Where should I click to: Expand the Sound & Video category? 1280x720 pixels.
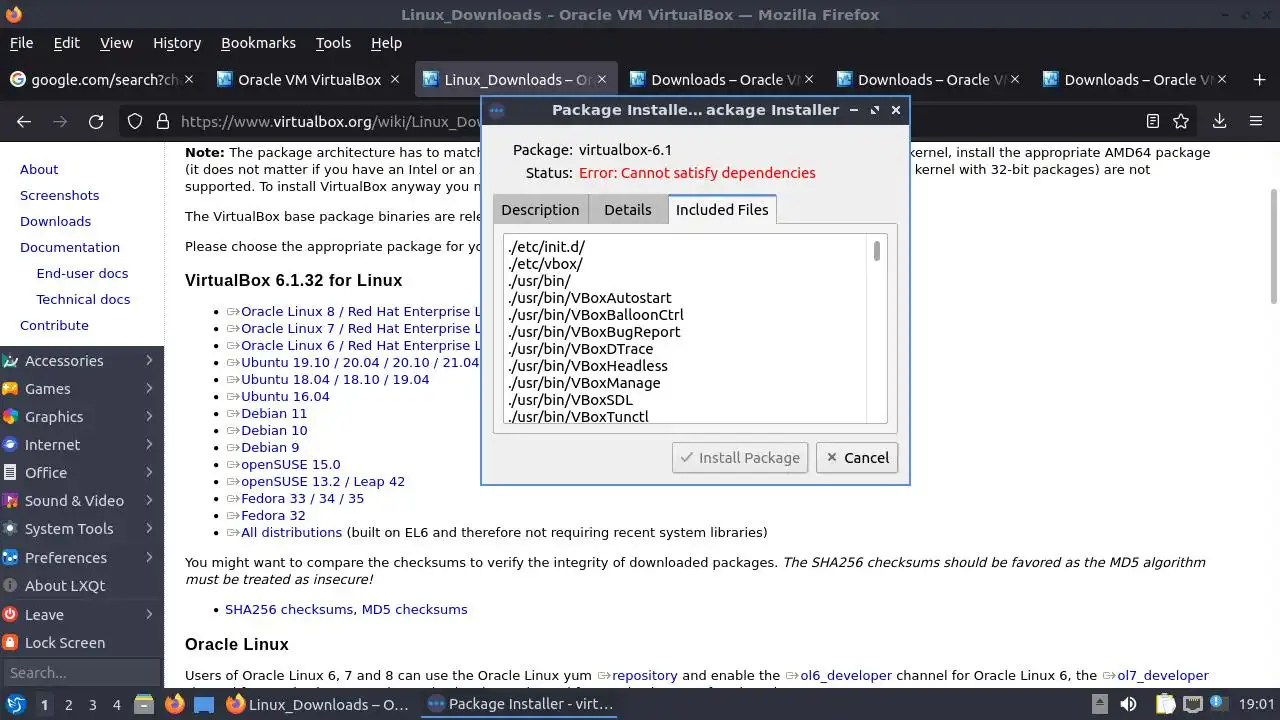(80, 500)
